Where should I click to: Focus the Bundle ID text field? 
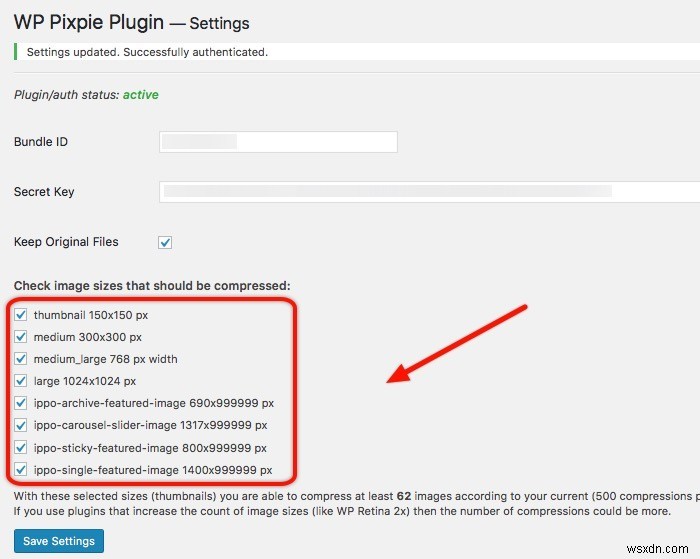(278, 142)
